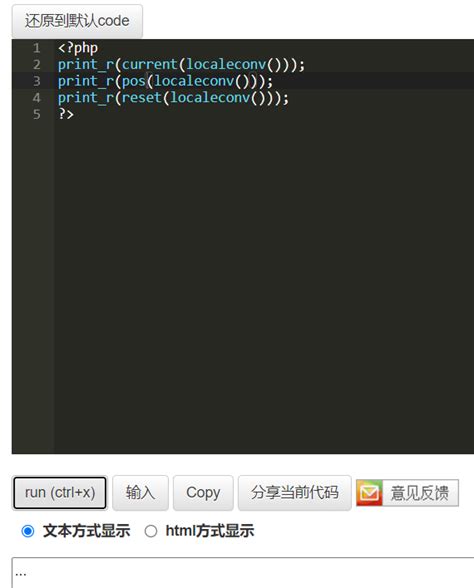
Task: Place cursor on the <?php opening tag
Action: pyautogui.click(x=78, y=48)
